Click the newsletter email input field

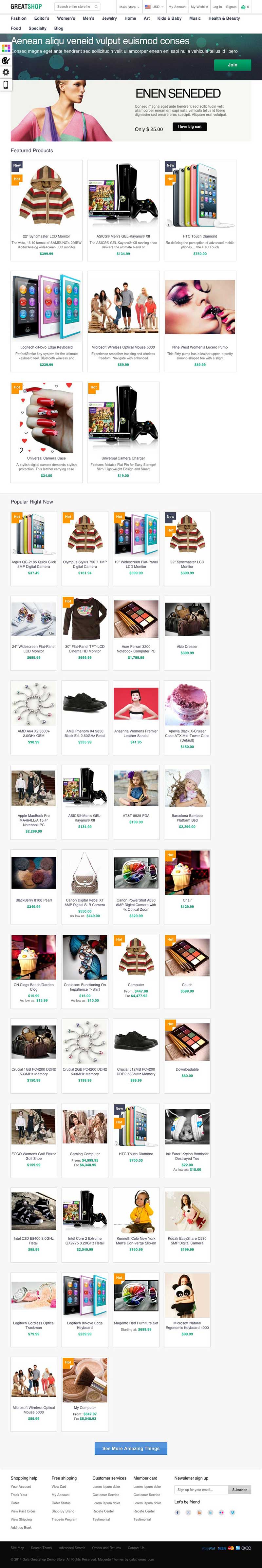point(201,1490)
